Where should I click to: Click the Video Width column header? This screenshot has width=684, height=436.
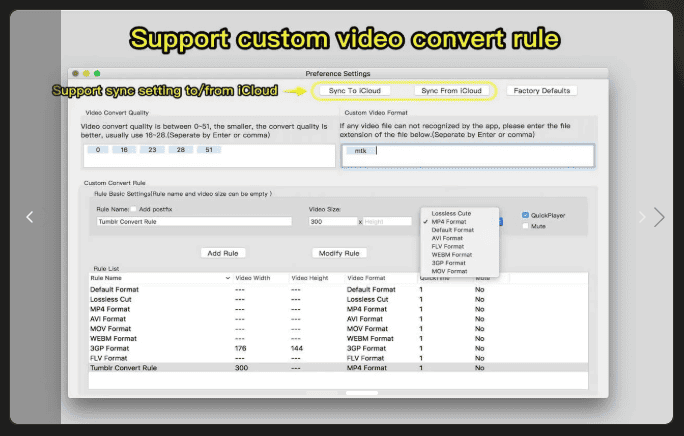(253, 278)
